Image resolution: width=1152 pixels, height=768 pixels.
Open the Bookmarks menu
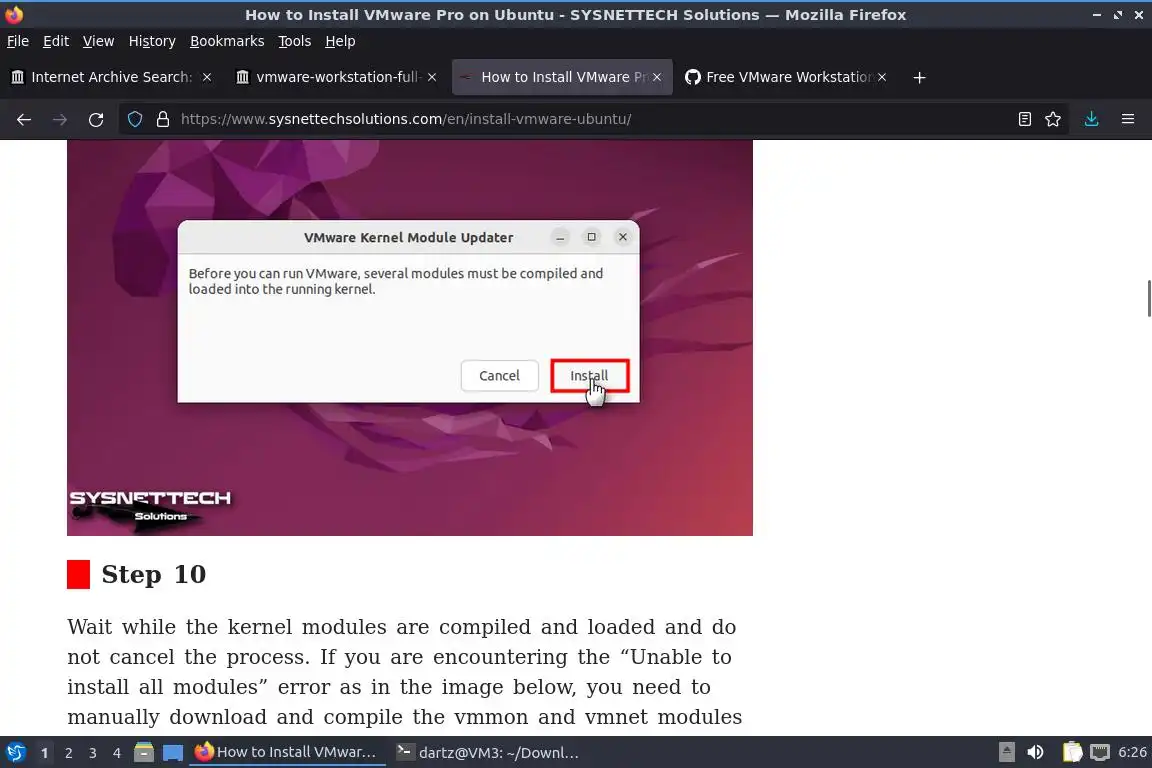[x=227, y=41]
